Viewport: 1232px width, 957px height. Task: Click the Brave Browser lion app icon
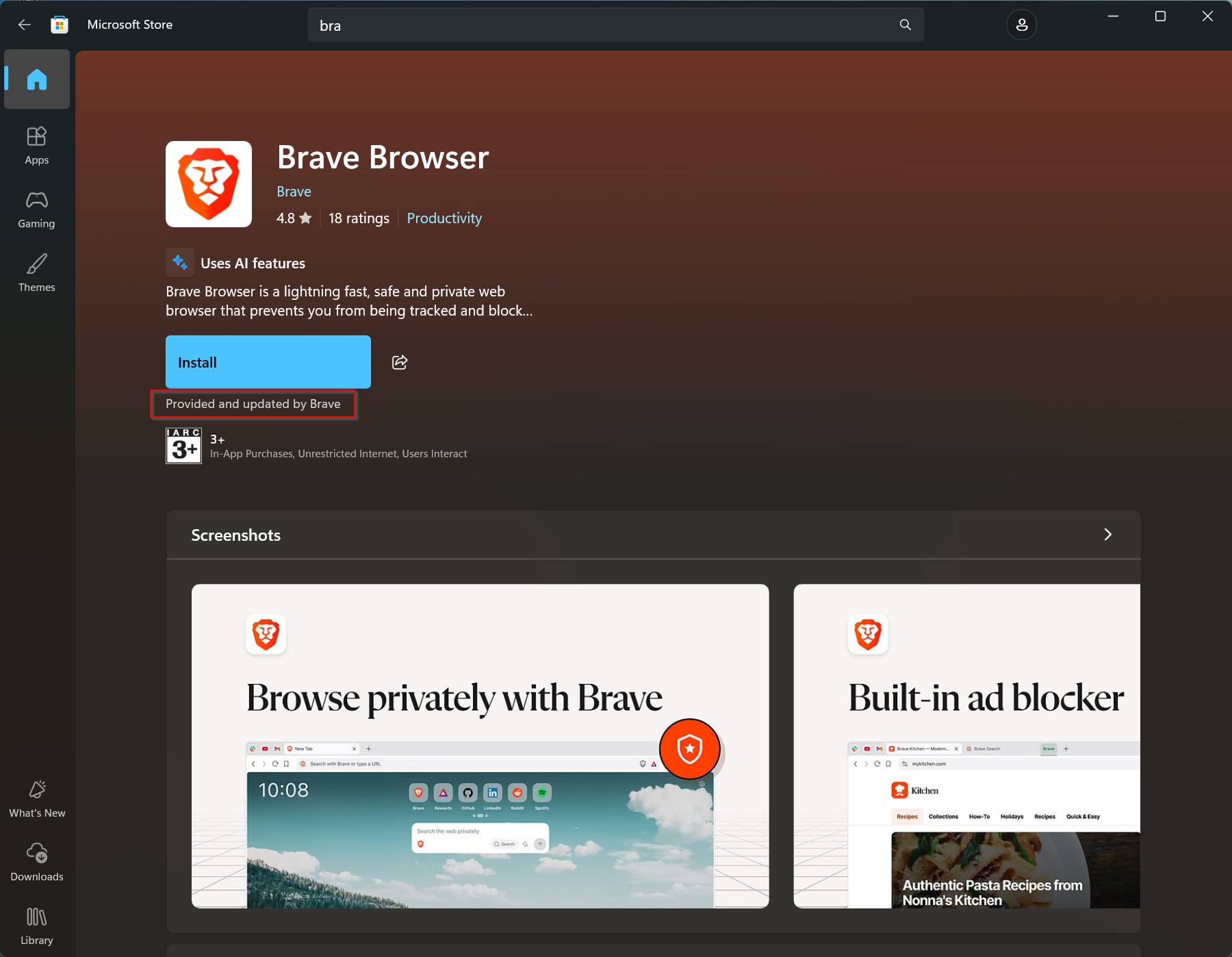click(x=209, y=184)
